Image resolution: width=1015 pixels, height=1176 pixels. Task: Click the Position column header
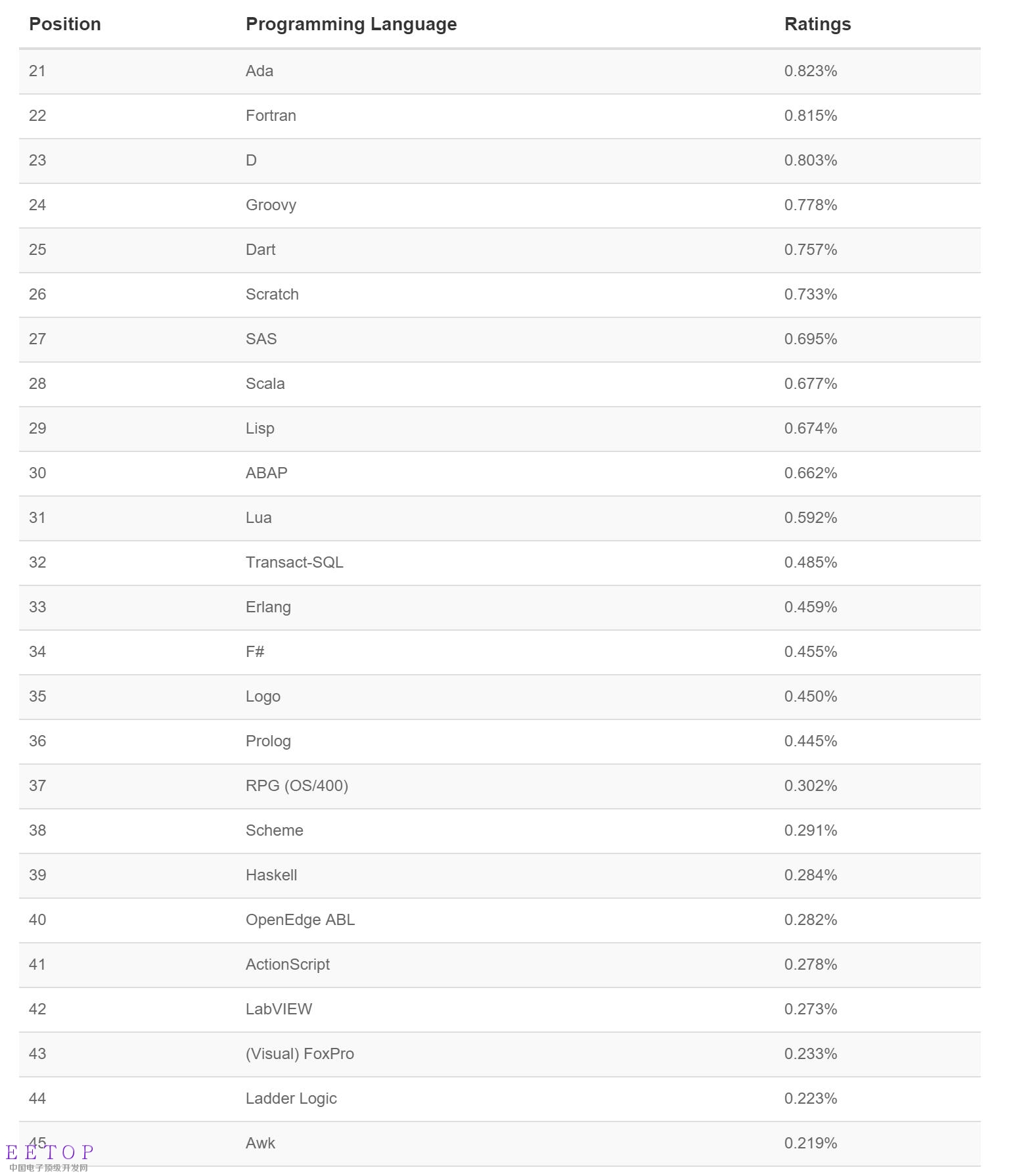tap(65, 24)
